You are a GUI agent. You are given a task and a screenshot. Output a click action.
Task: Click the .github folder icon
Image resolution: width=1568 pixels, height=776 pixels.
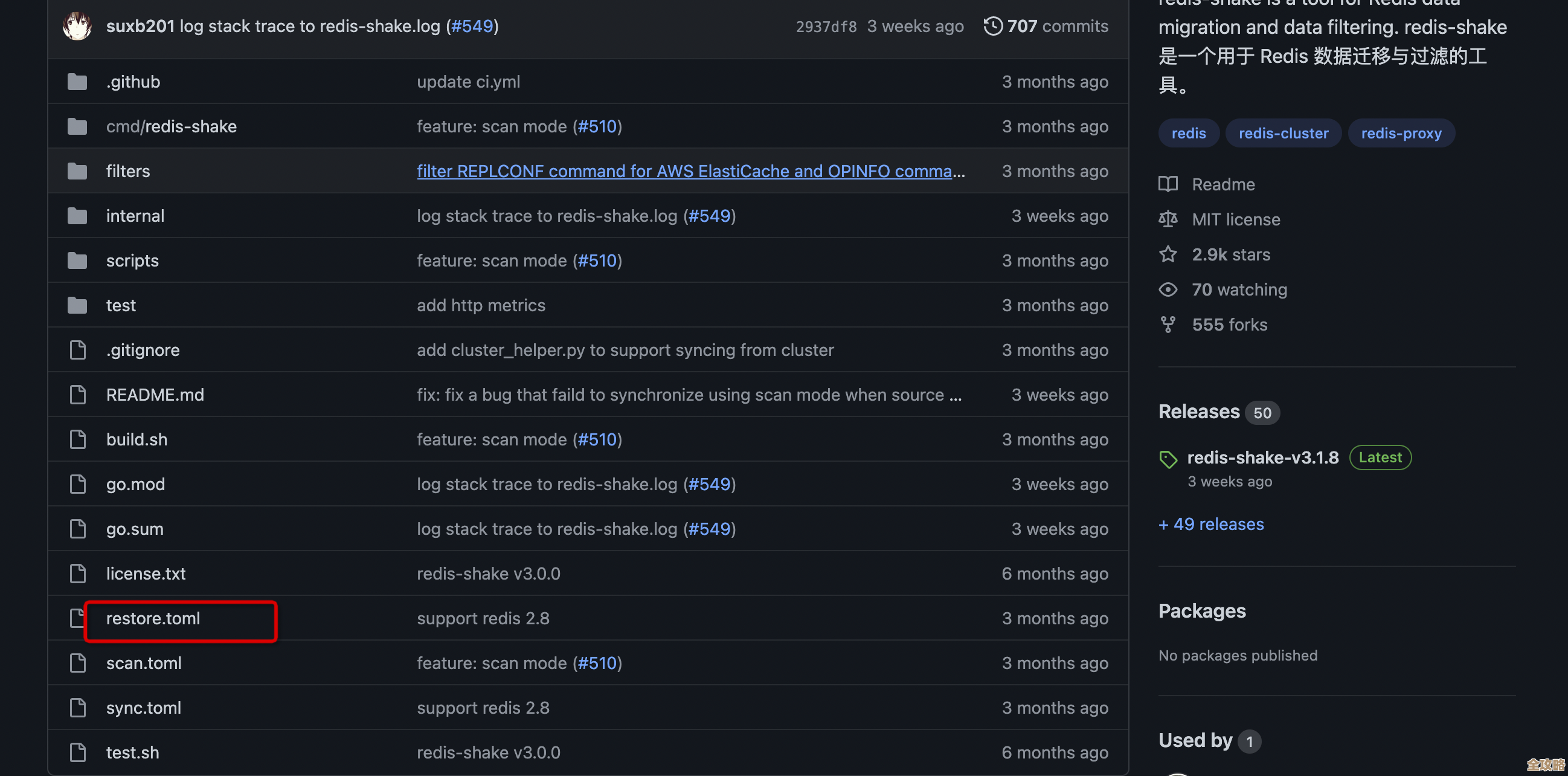[77, 82]
